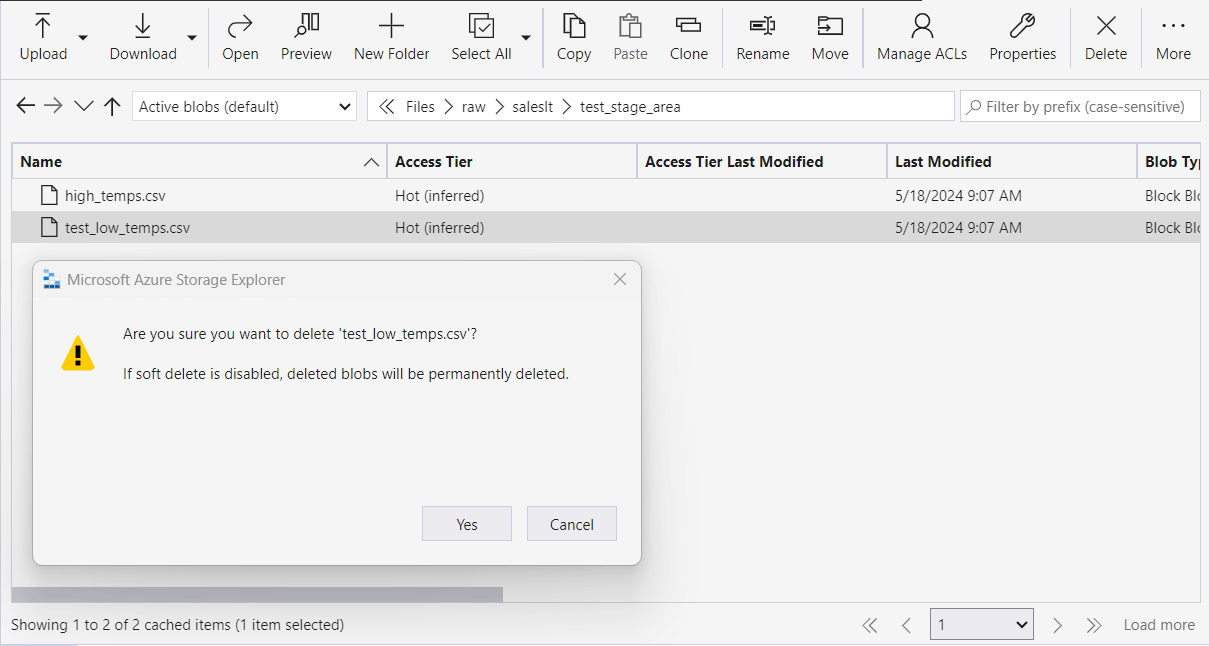
Task: Confirm deletion with the Yes button
Action: pyautogui.click(x=467, y=524)
